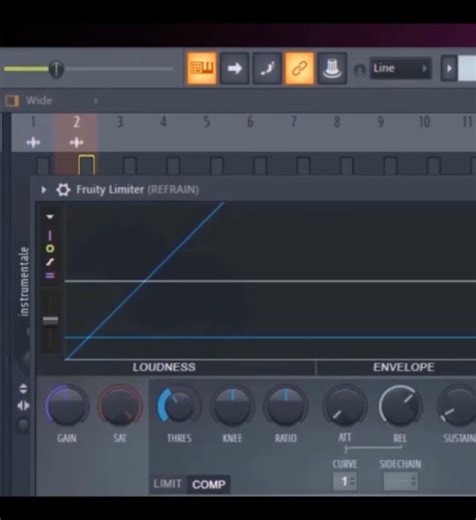Click the curved note blend toolbar icon
Viewport: 476px width, 520px height.
click(267, 68)
